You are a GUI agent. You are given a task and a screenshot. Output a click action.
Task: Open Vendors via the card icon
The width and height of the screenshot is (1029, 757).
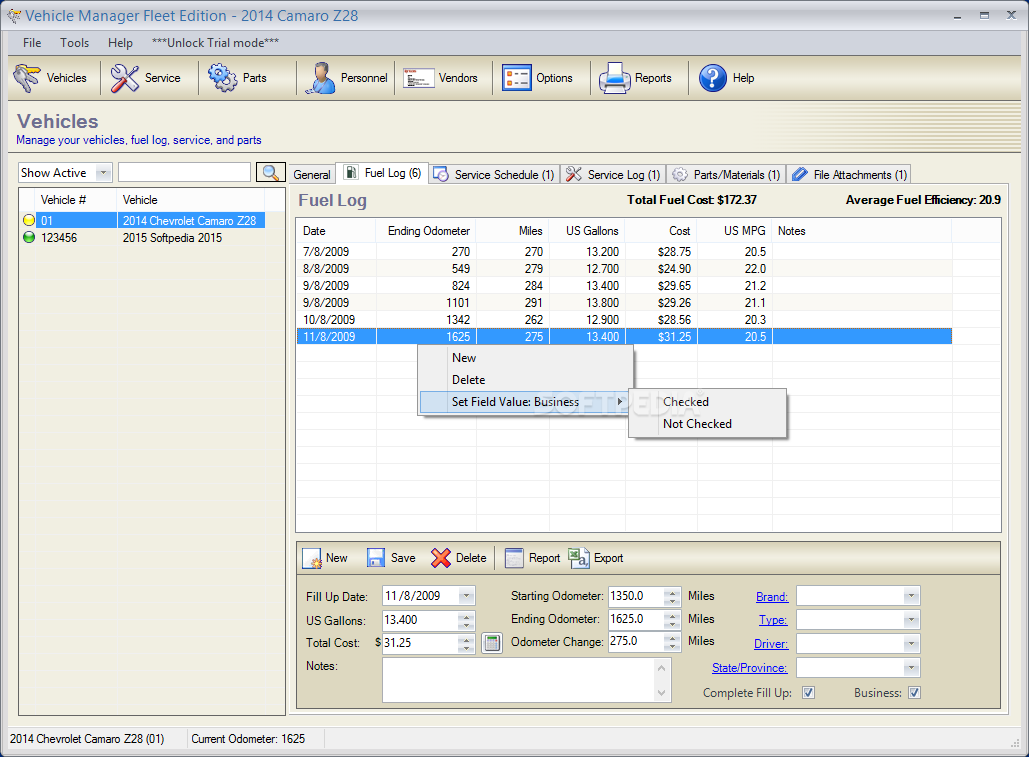[x=419, y=78]
